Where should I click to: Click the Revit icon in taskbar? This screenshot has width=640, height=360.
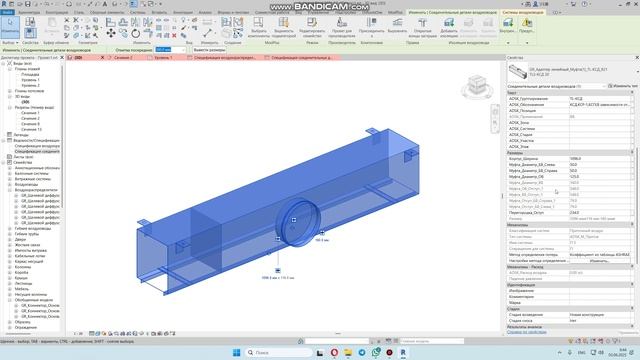pyautogui.click(x=403, y=352)
